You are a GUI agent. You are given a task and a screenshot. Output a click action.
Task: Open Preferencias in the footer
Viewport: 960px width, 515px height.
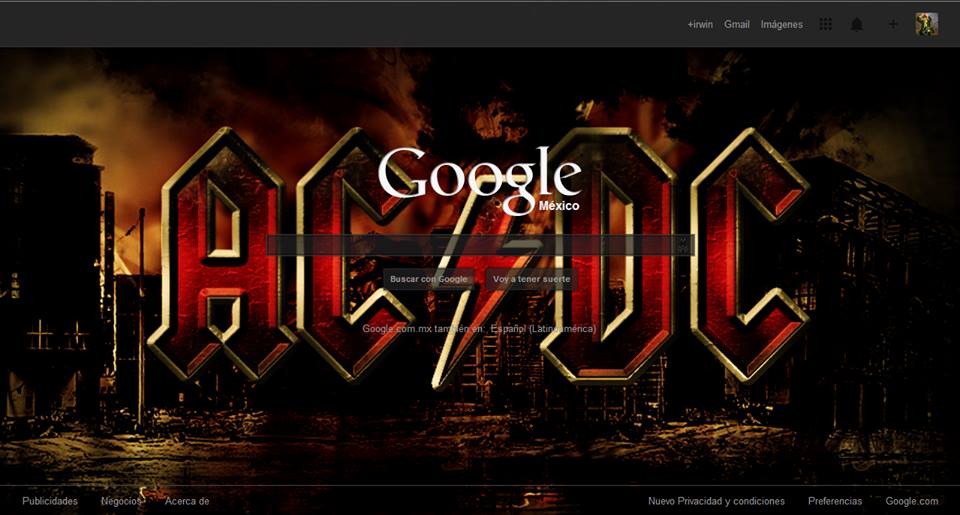point(835,501)
